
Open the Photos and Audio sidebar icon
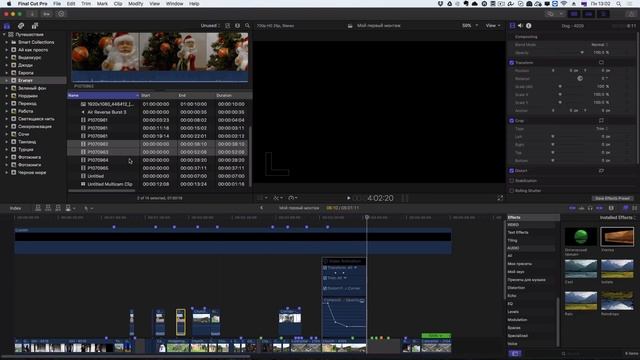click(x=21, y=26)
